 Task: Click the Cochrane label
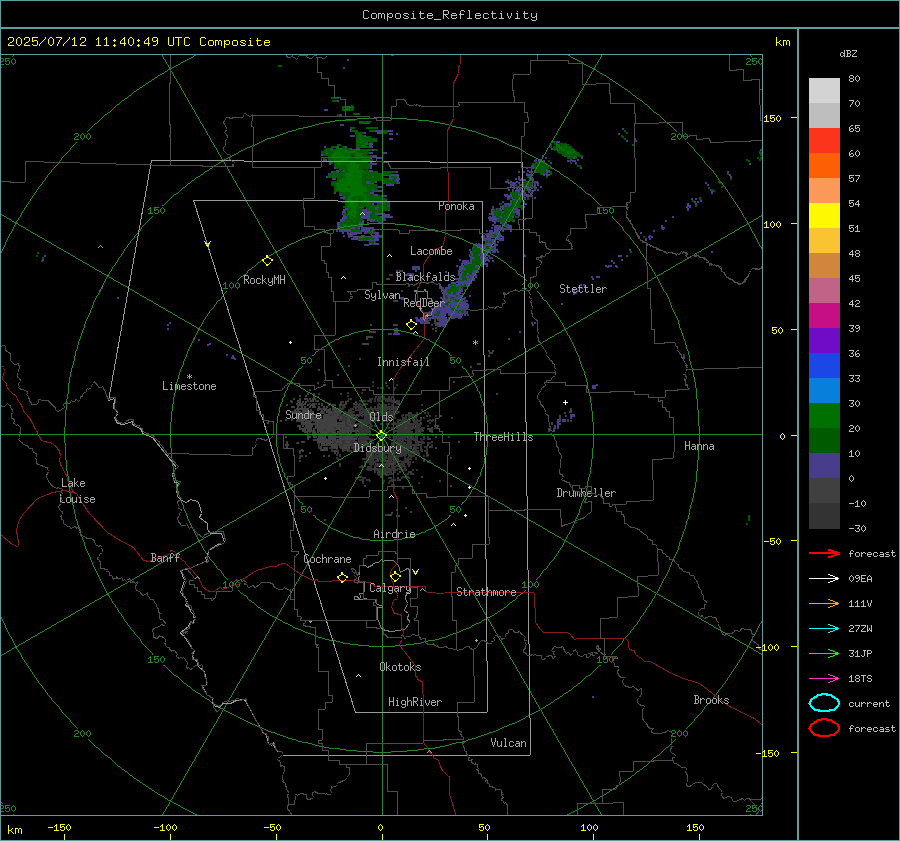pos(327,559)
